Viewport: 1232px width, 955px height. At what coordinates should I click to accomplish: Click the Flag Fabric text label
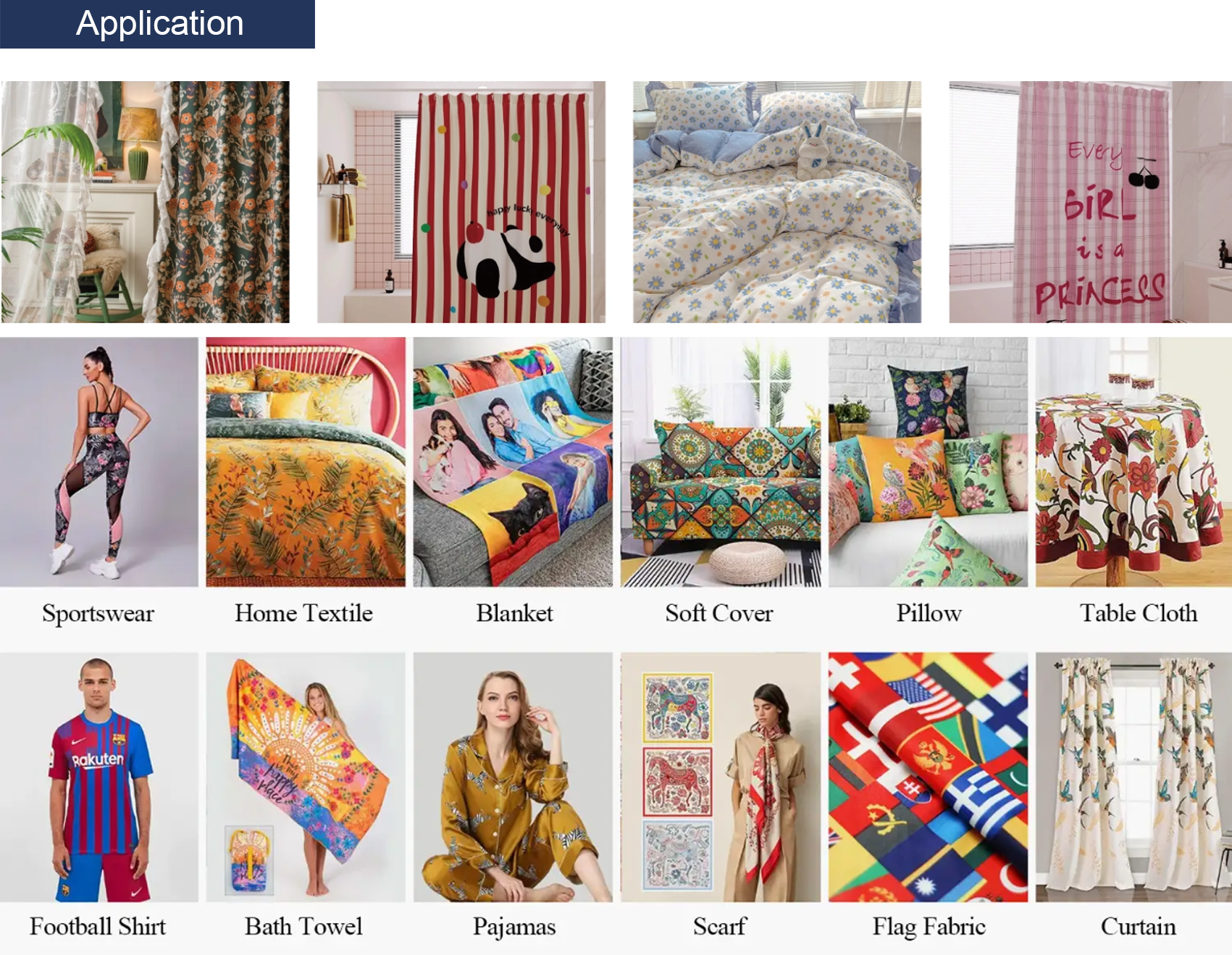tap(929, 927)
